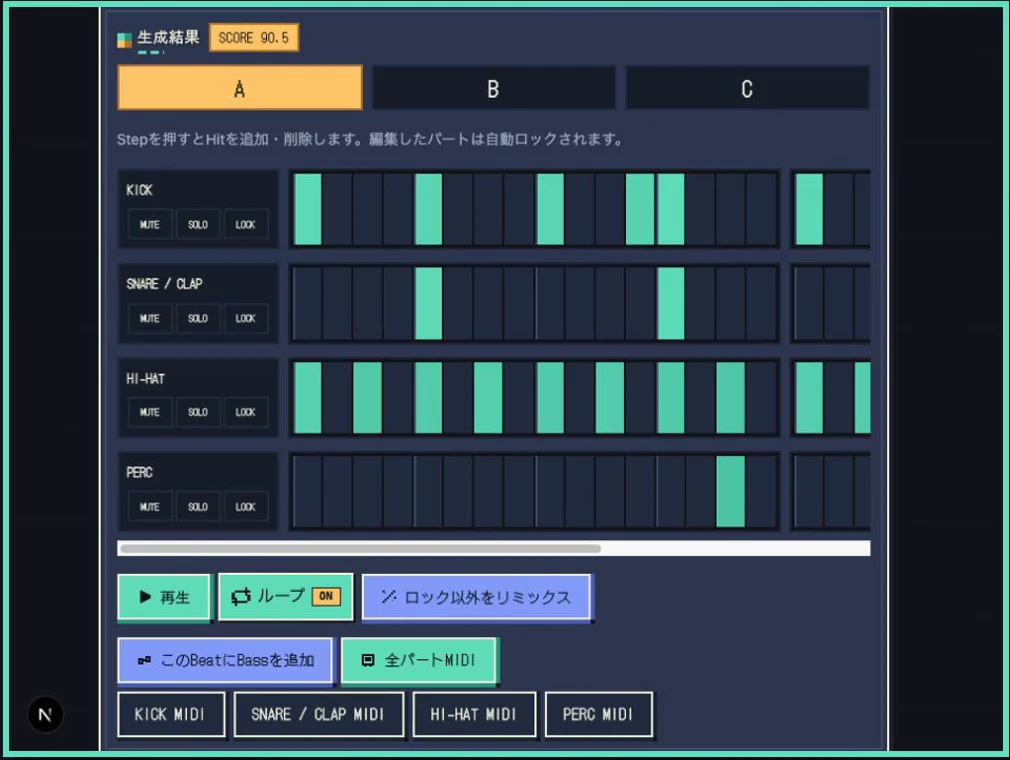Lock the KICK track
The width and height of the screenshot is (1010, 760).
pos(245,224)
